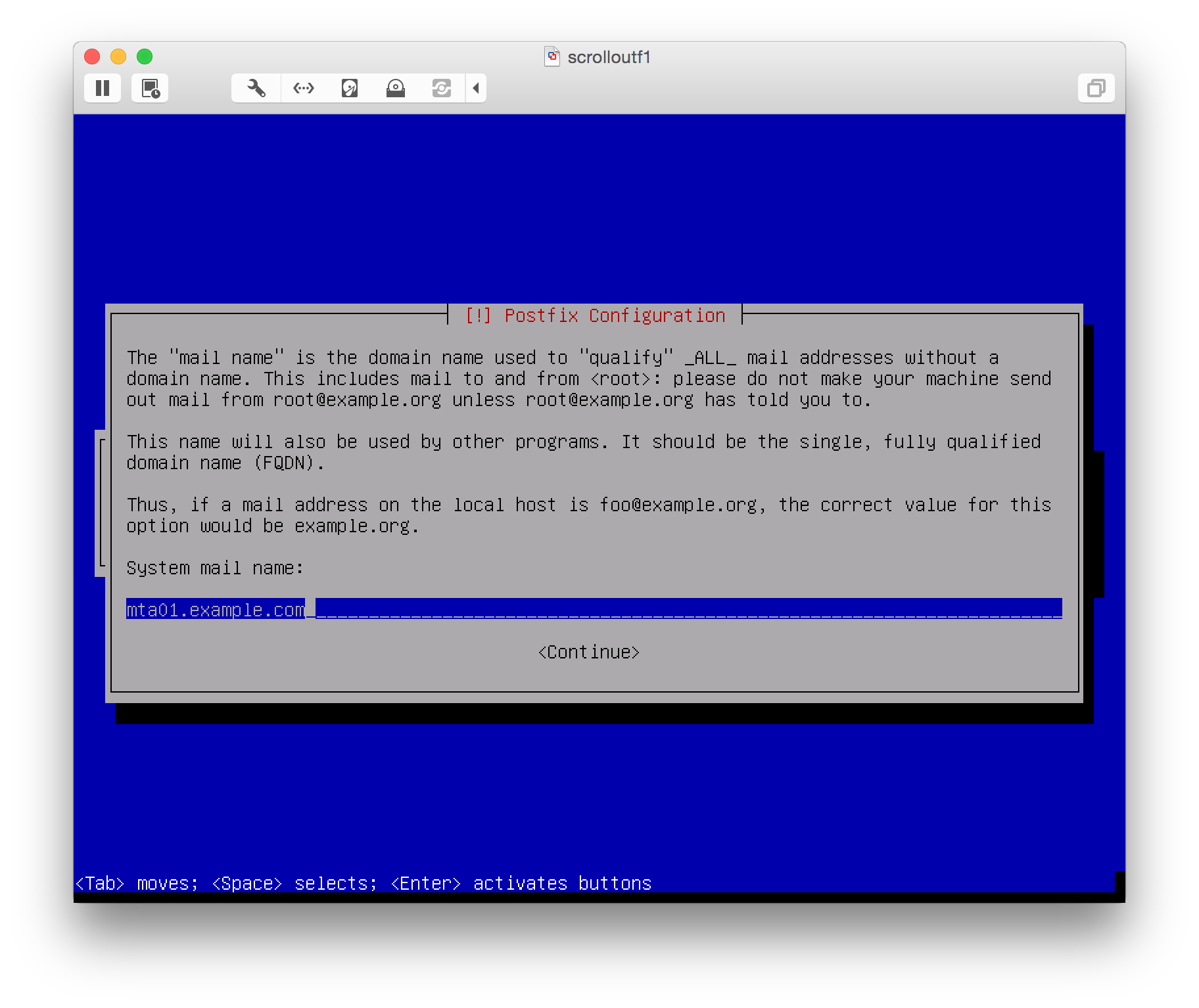Take a snapshot of the VM
Viewport: 1199px width, 1008px height.
tap(150, 88)
